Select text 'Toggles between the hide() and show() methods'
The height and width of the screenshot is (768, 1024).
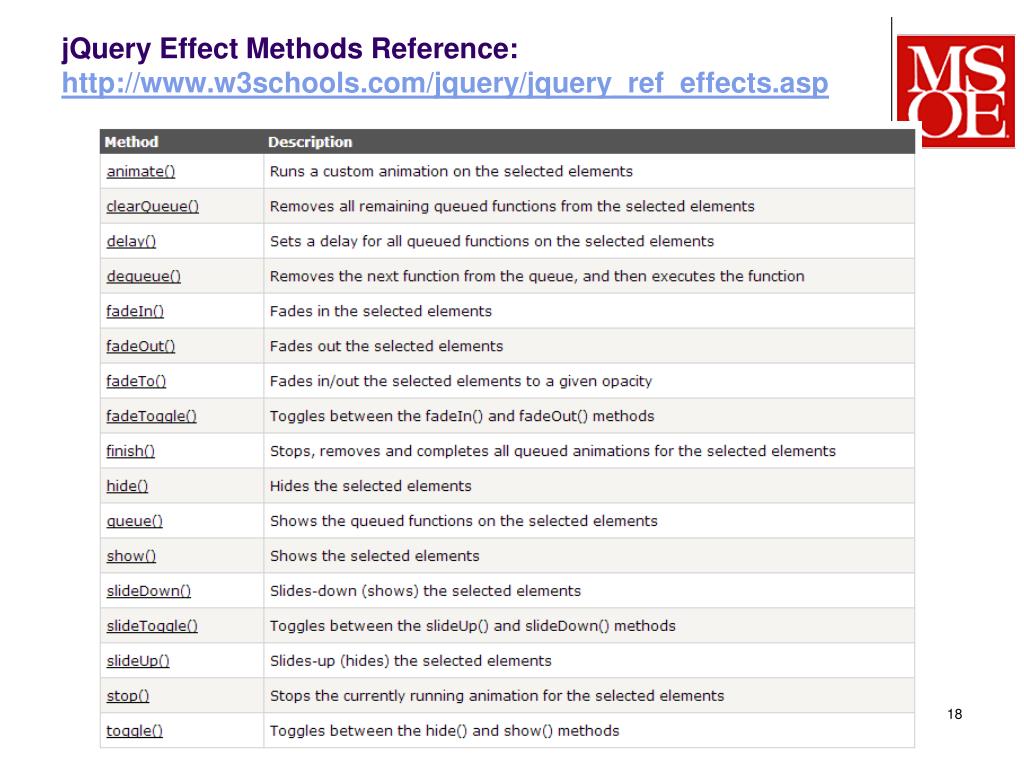coord(444,731)
